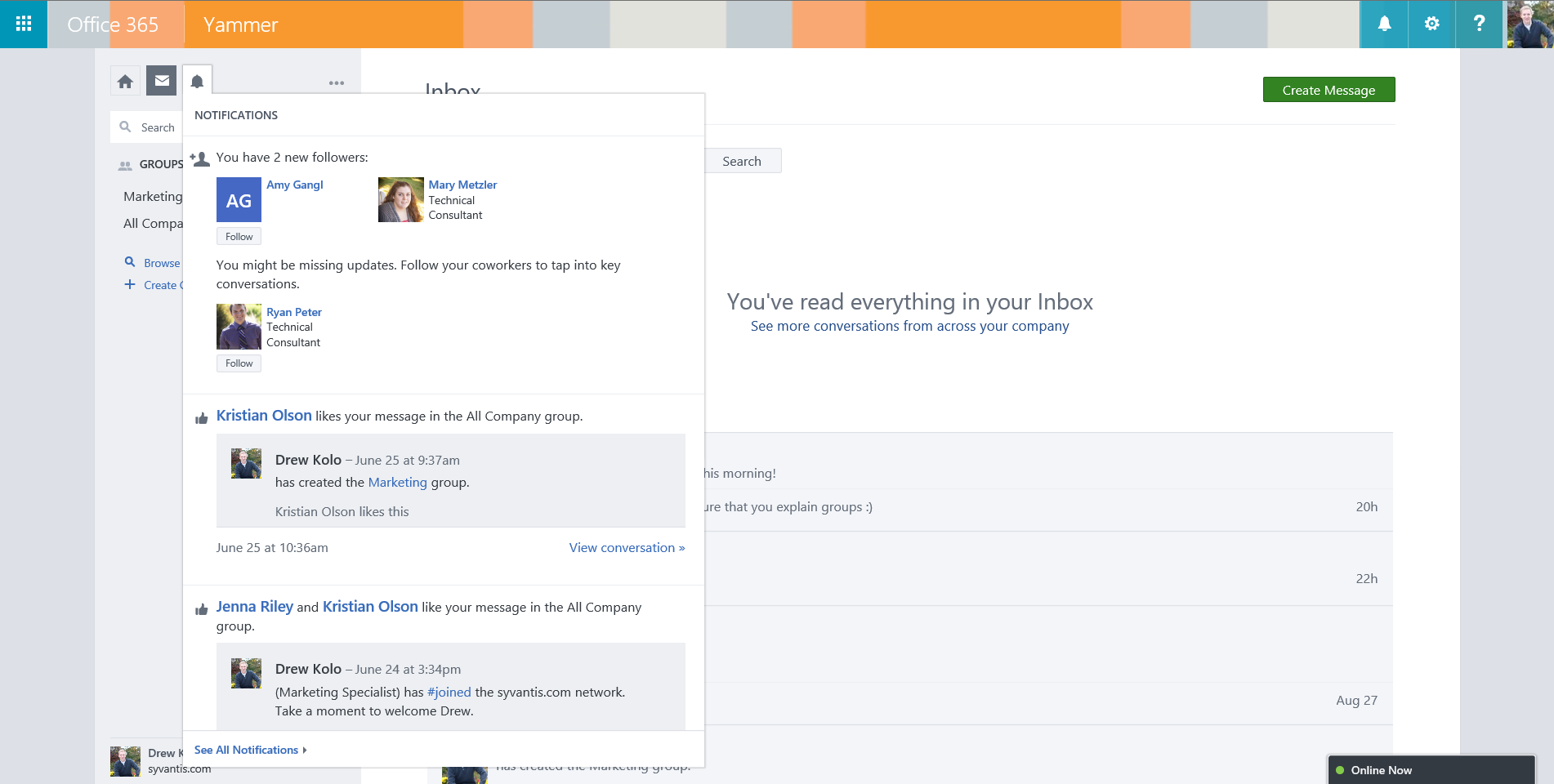Open the Office 365 app launcher grid
1554x784 pixels.
24,24
